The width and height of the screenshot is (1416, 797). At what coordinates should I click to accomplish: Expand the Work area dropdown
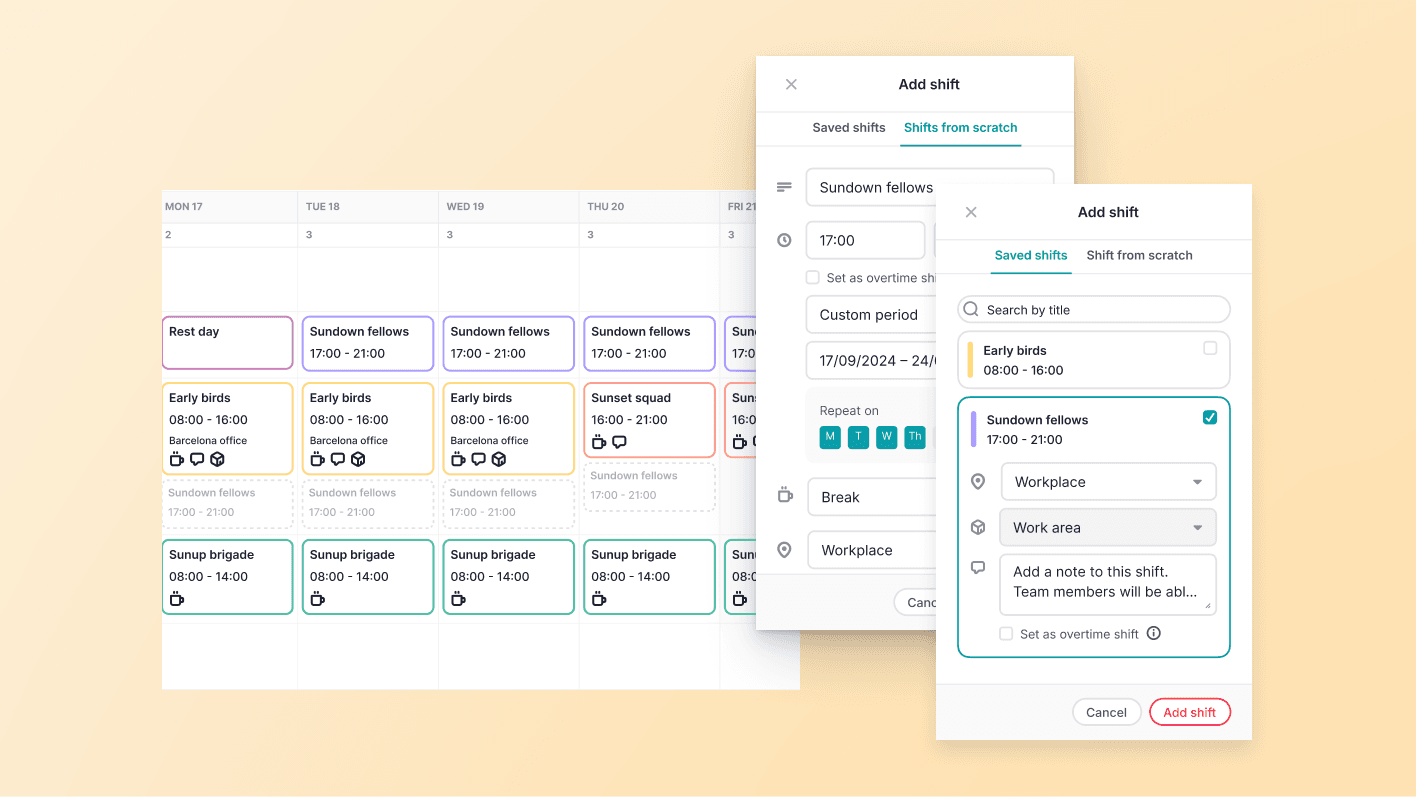[1107, 527]
